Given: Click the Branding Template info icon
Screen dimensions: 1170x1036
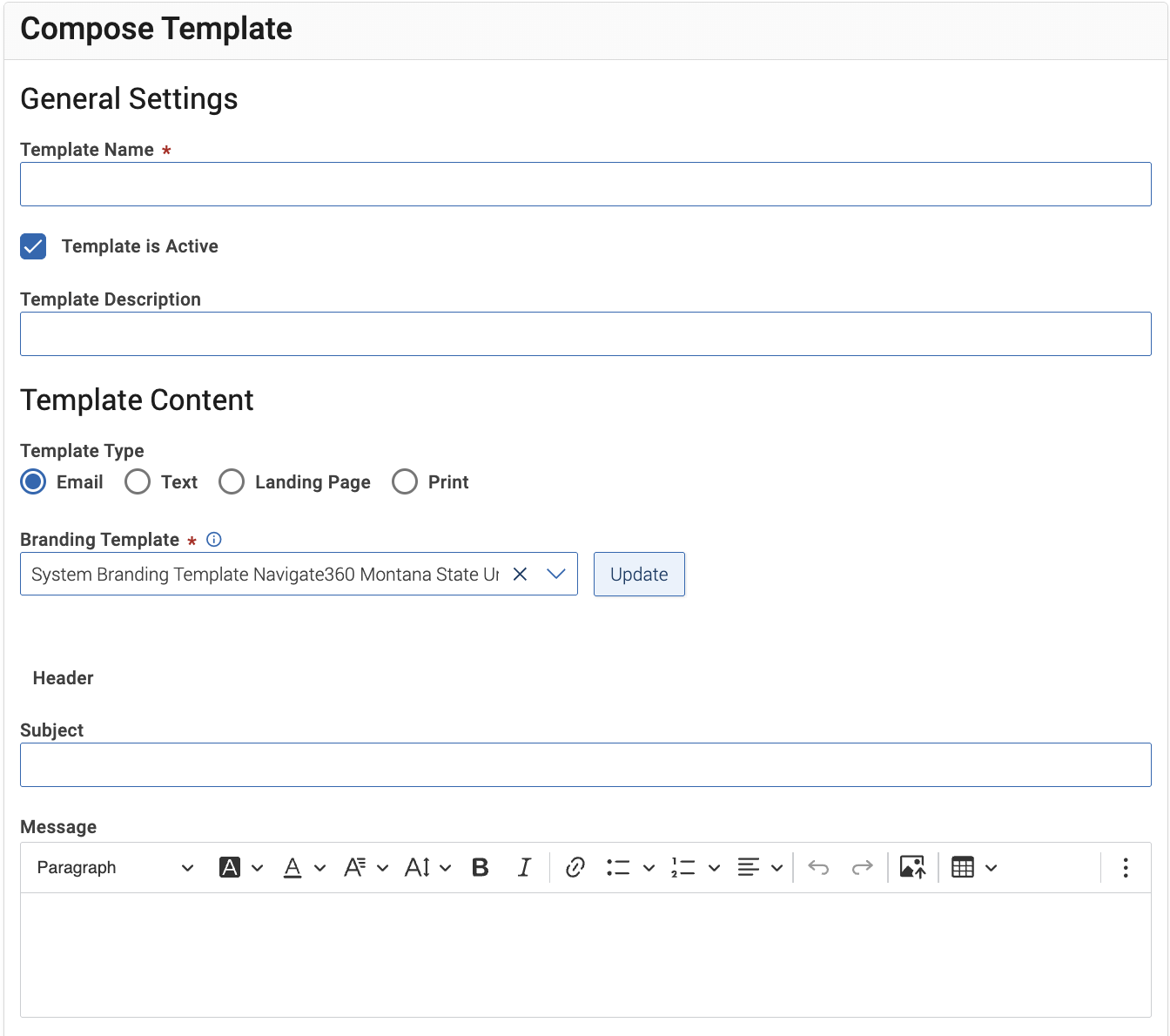Looking at the screenshot, I should pos(214,540).
